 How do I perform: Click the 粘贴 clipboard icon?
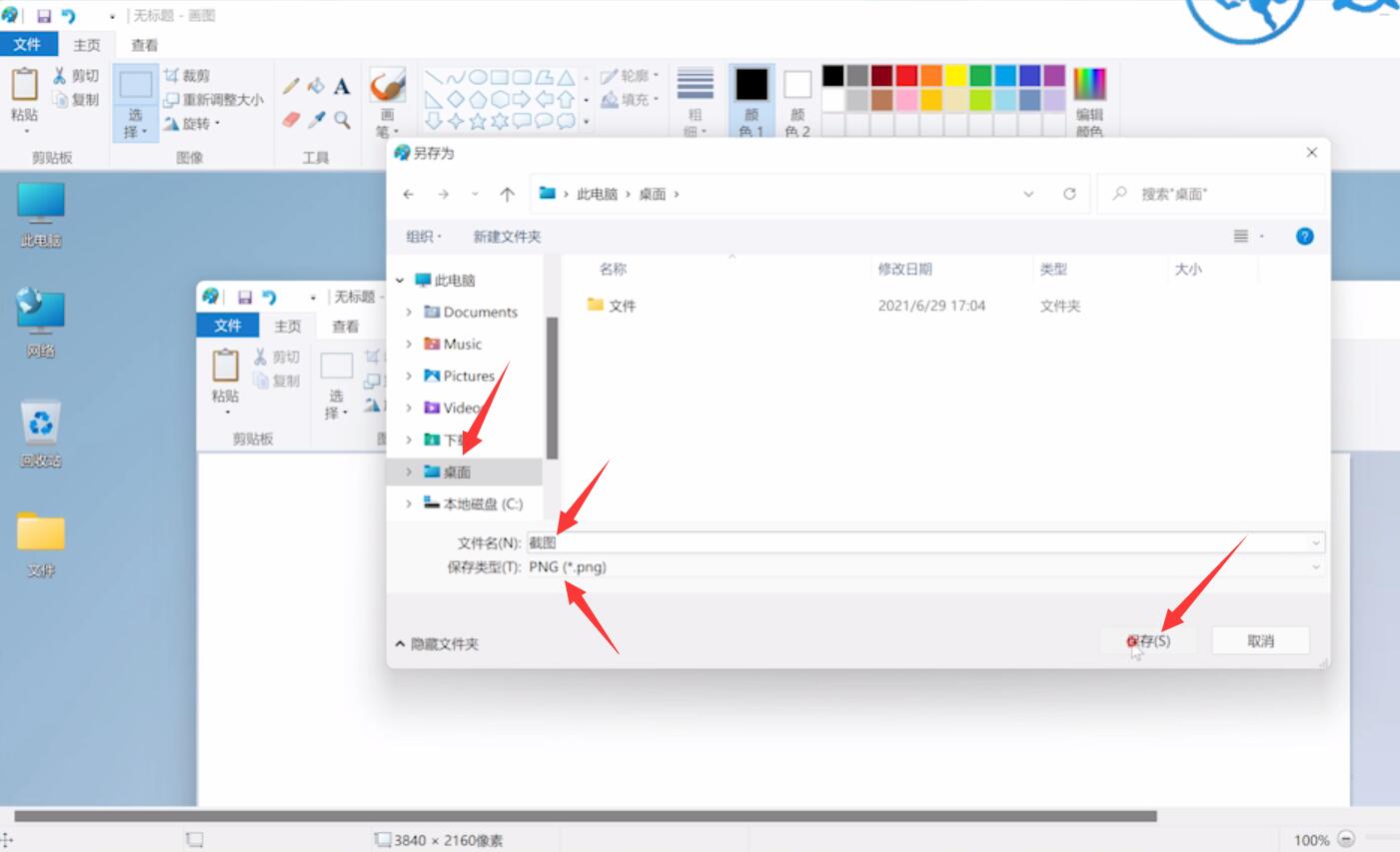(x=24, y=85)
